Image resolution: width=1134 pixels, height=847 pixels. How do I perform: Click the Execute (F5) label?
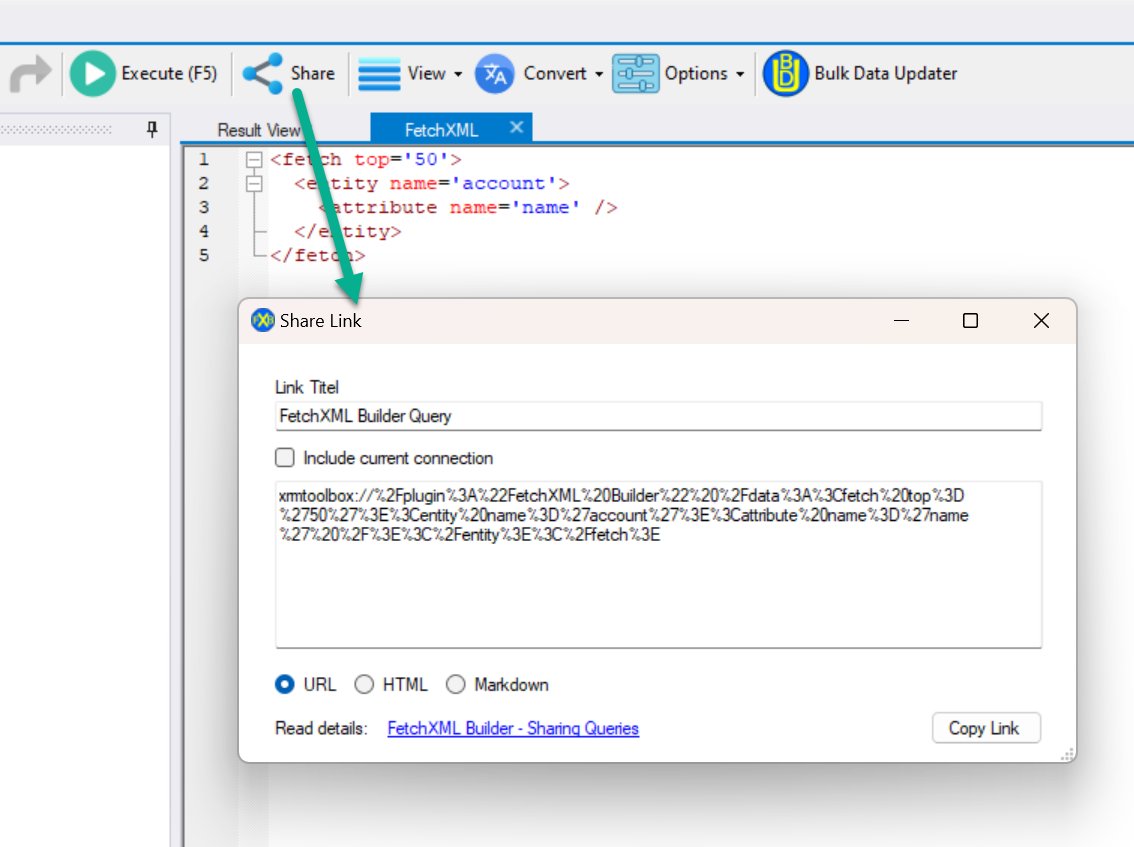(169, 74)
